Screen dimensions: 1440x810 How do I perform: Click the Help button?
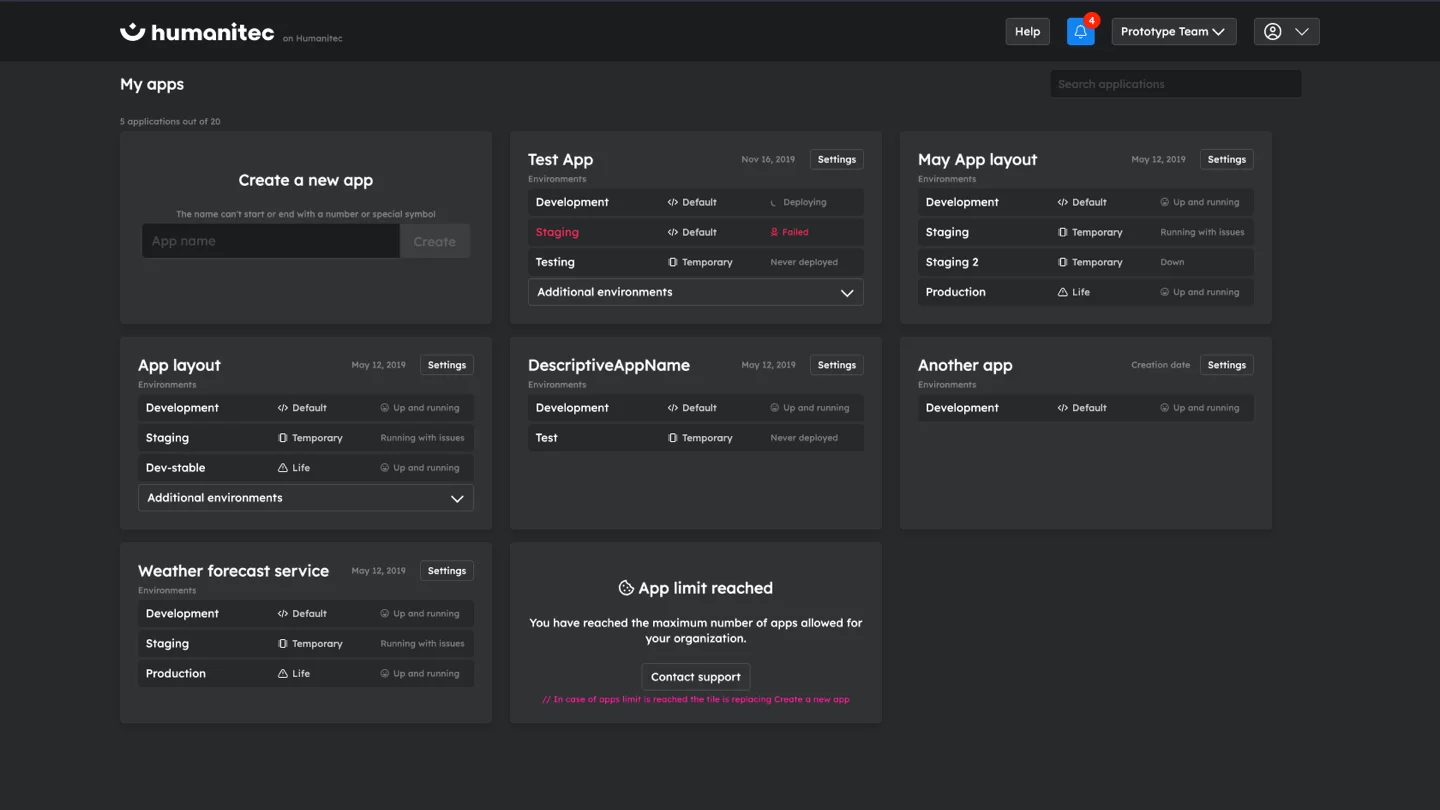1027,31
